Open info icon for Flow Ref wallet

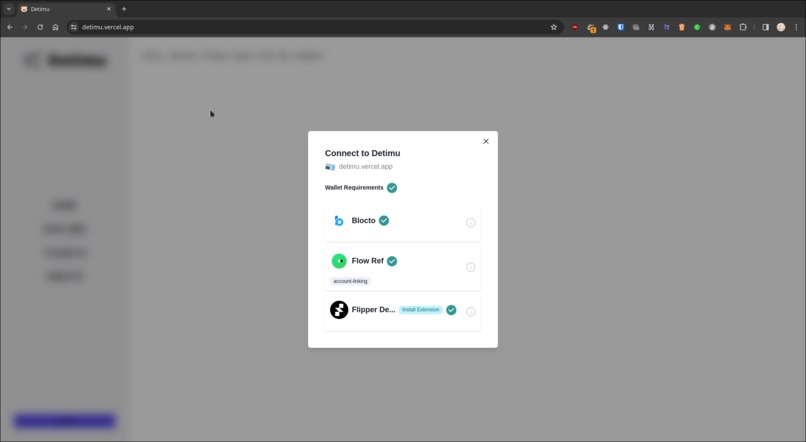click(x=470, y=267)
